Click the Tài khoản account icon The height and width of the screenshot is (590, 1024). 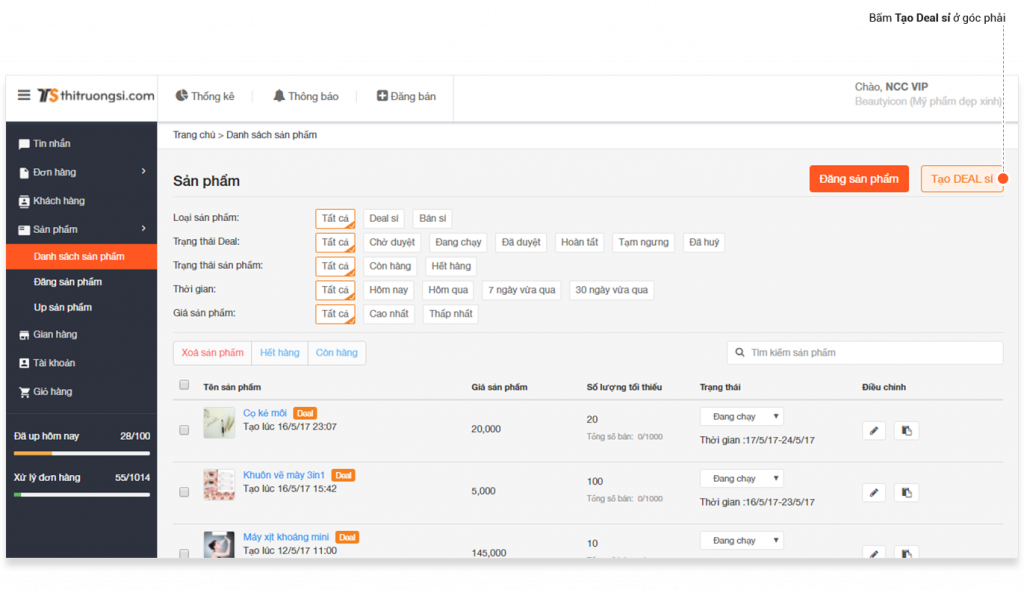click(24, 363)
